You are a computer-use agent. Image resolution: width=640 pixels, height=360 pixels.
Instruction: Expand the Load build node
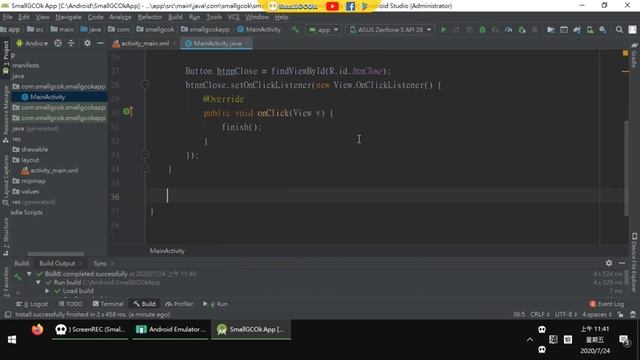tap(47, 291)
